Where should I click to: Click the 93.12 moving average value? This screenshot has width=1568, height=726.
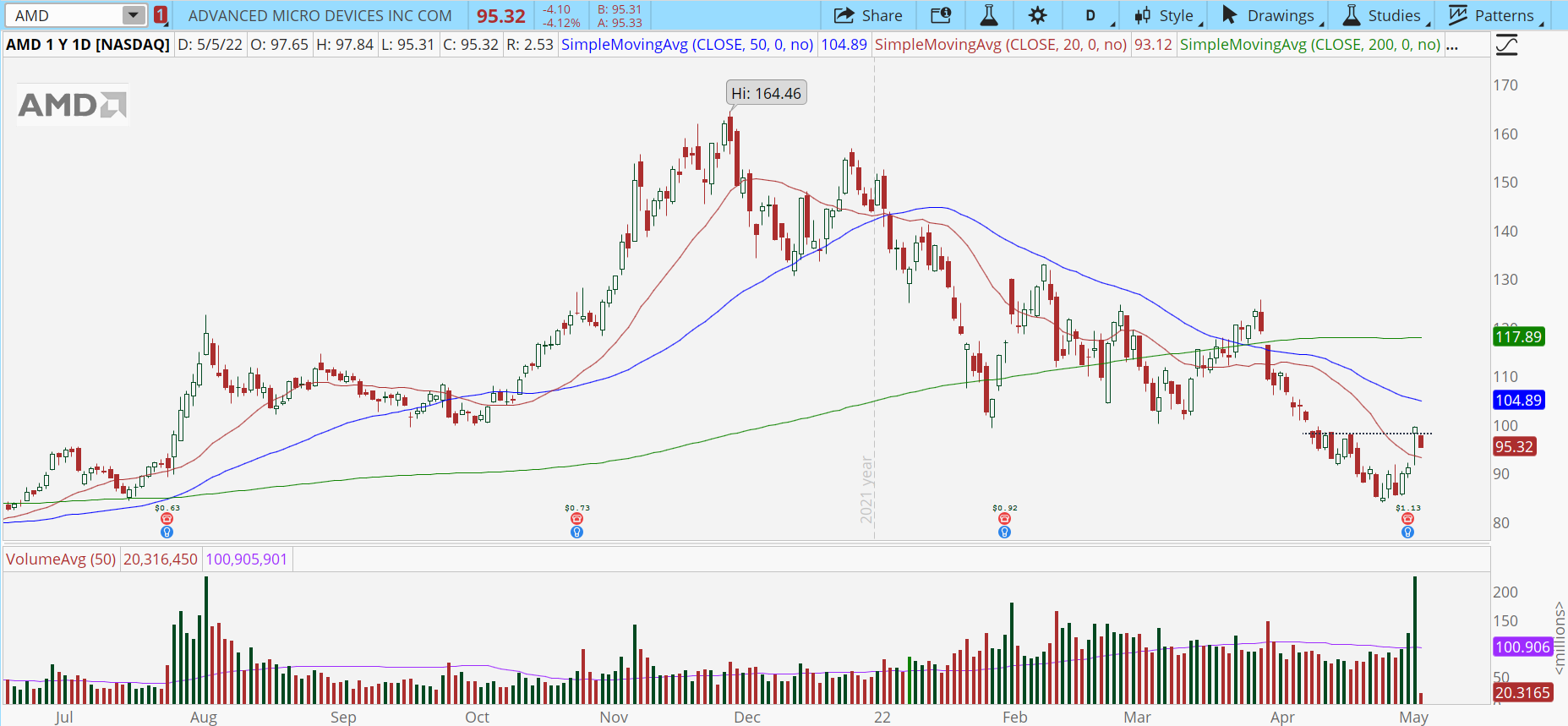(1153, 45)
